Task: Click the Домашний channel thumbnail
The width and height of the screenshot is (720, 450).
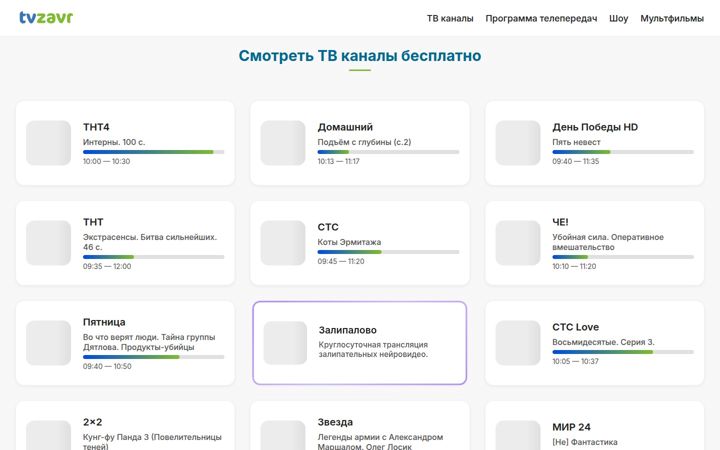Action: (x=283, y=143)
